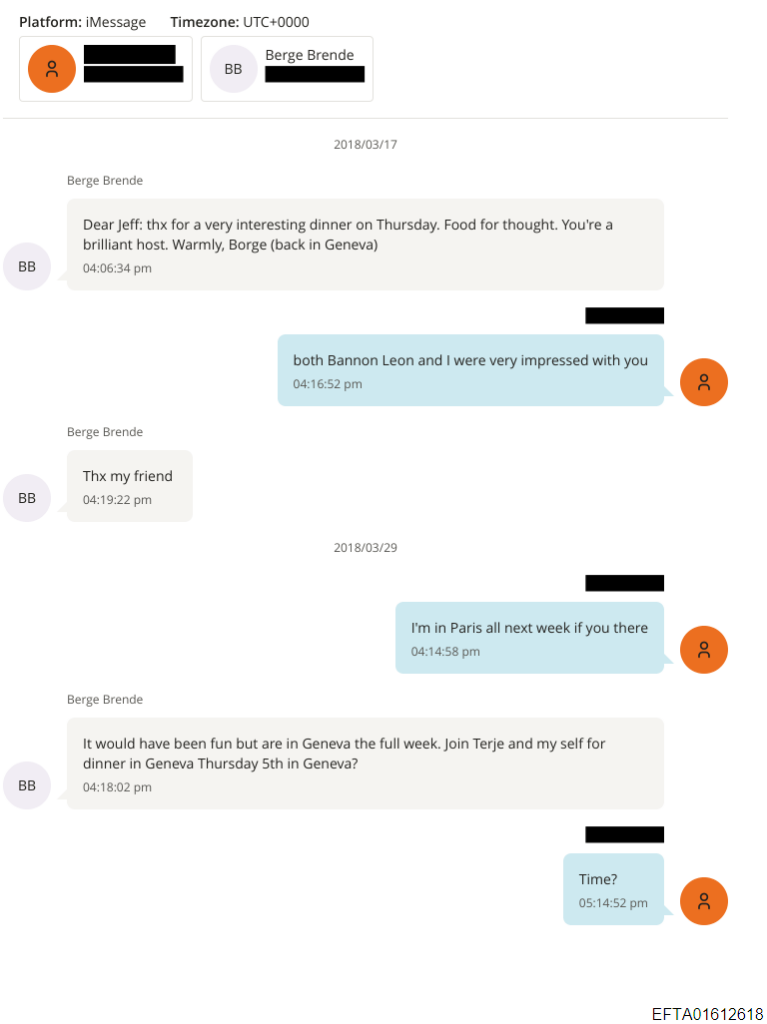Click orange avatar next to 'Time?' message
This screenshot has height=1024, width=767.
pos(704,901)
